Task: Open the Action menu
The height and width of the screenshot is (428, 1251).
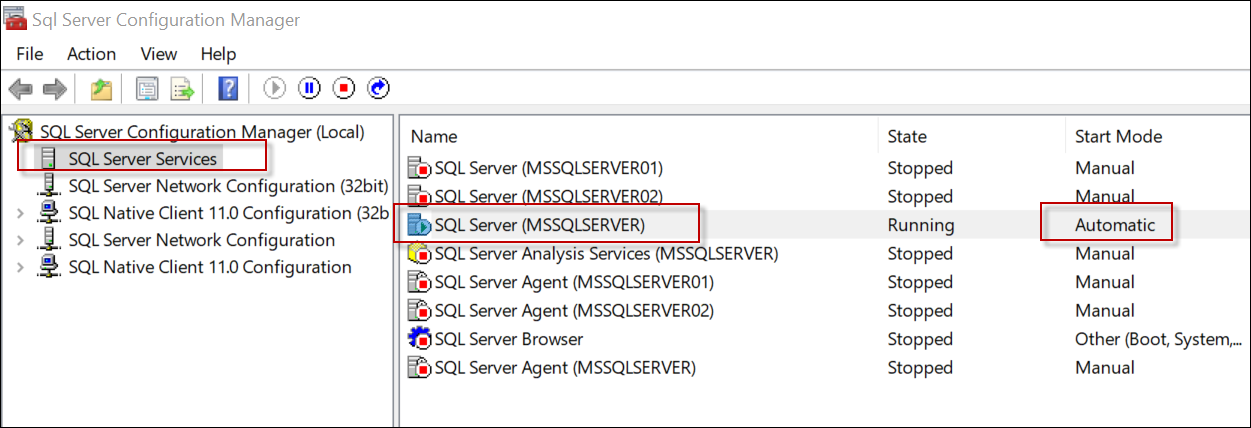Action: (91, 54)
